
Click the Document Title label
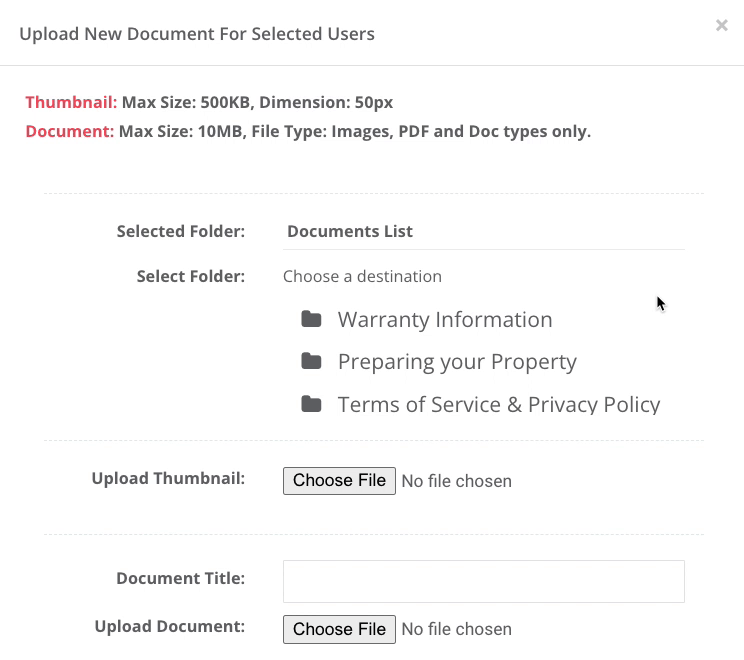(x=180, y=578)
